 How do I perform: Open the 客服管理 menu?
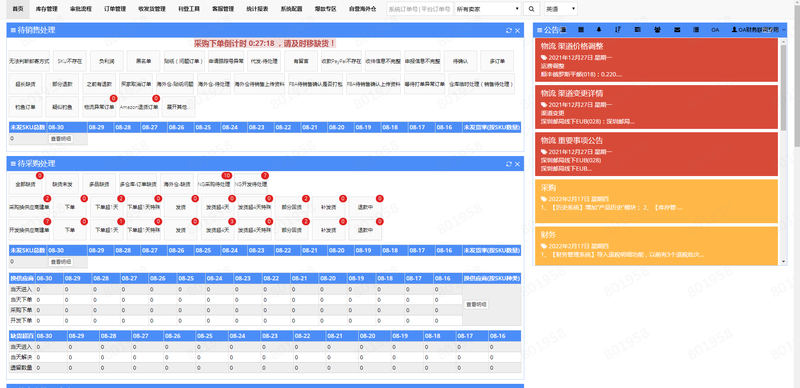click(x=222, y=9)
